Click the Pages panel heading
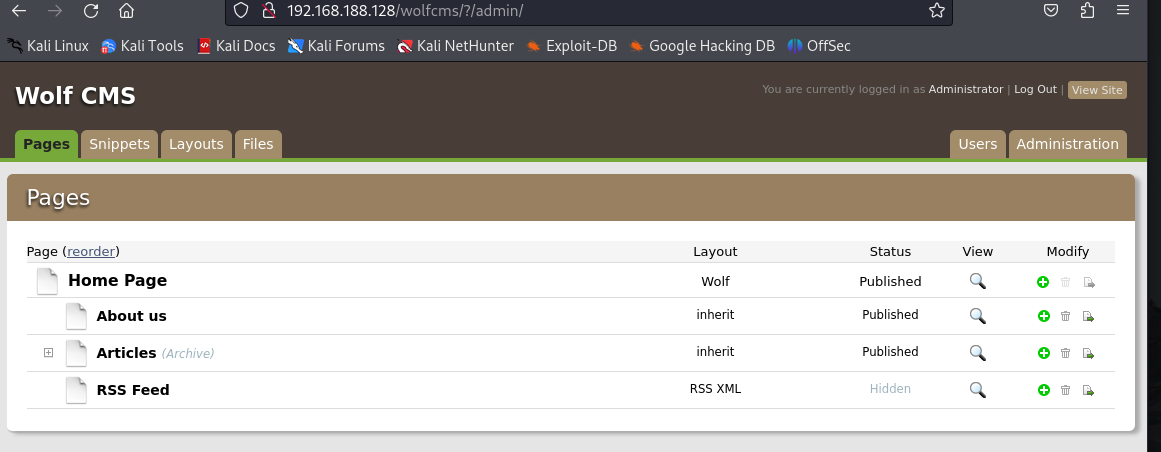 [58, 198]
